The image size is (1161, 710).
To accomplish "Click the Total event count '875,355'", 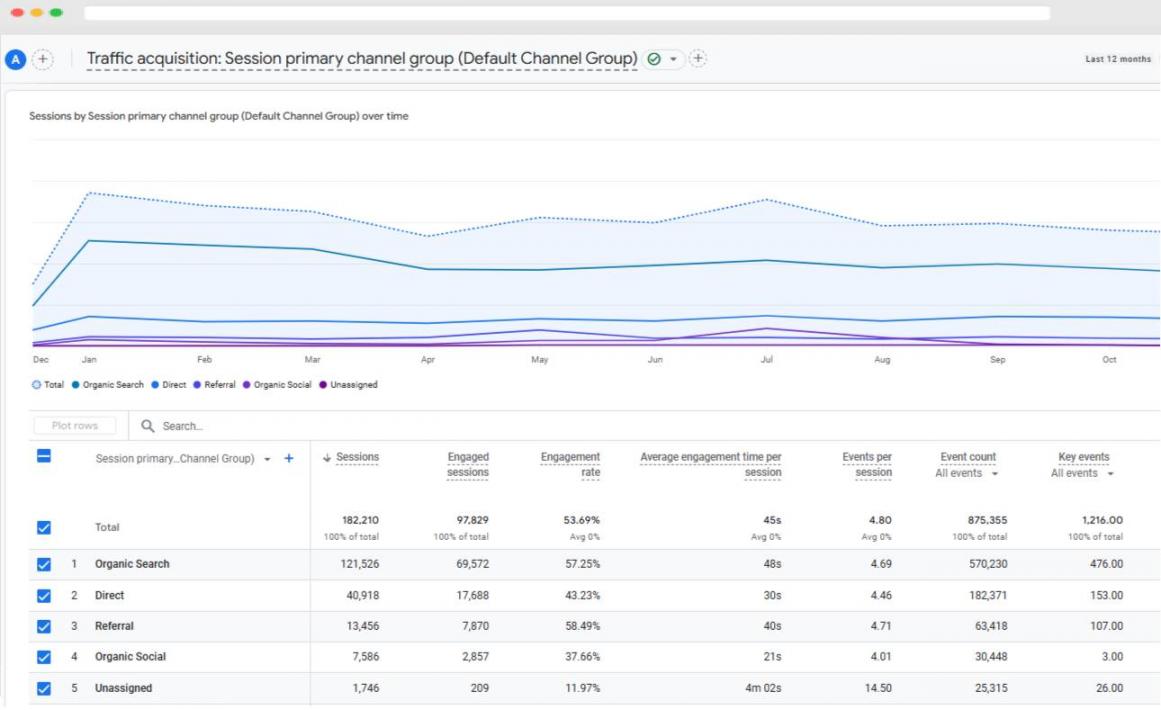I will pyautogui.click(x=987, y=520).
